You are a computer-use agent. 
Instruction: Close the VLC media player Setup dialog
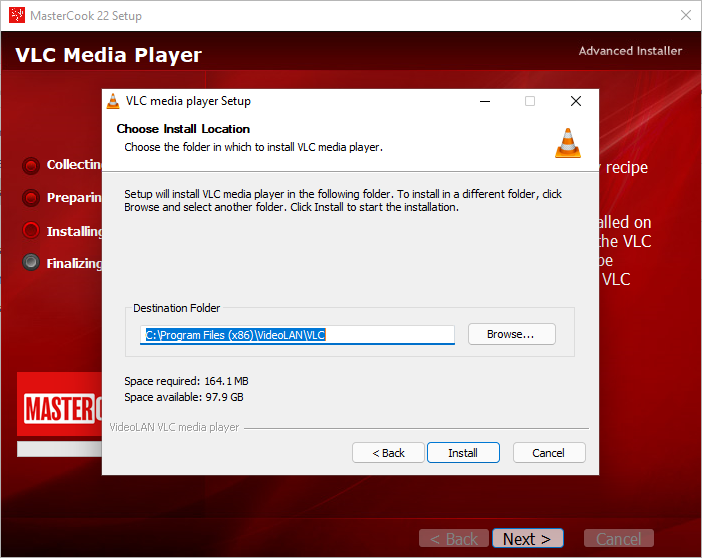(x=576, y=101)
